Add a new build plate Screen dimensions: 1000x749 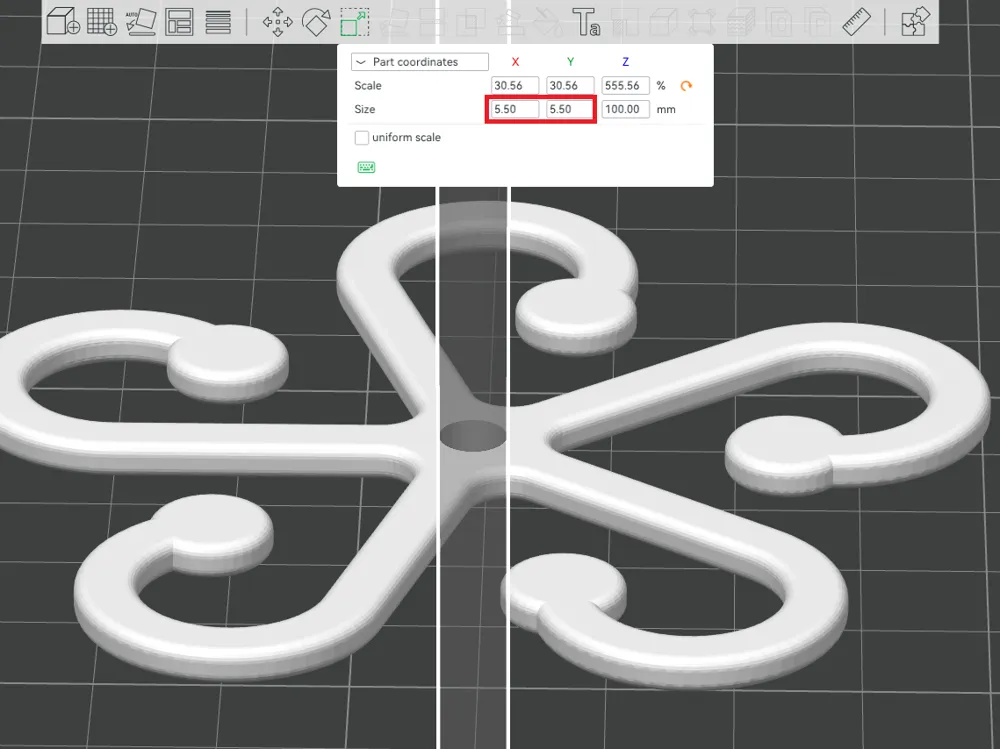[100, 20]
